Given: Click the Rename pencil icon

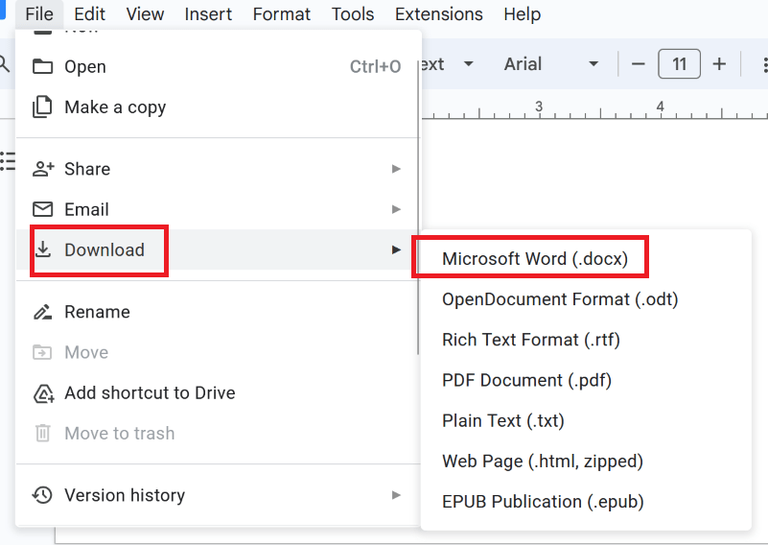Looking at the screenshot, I should coord(42,312).
